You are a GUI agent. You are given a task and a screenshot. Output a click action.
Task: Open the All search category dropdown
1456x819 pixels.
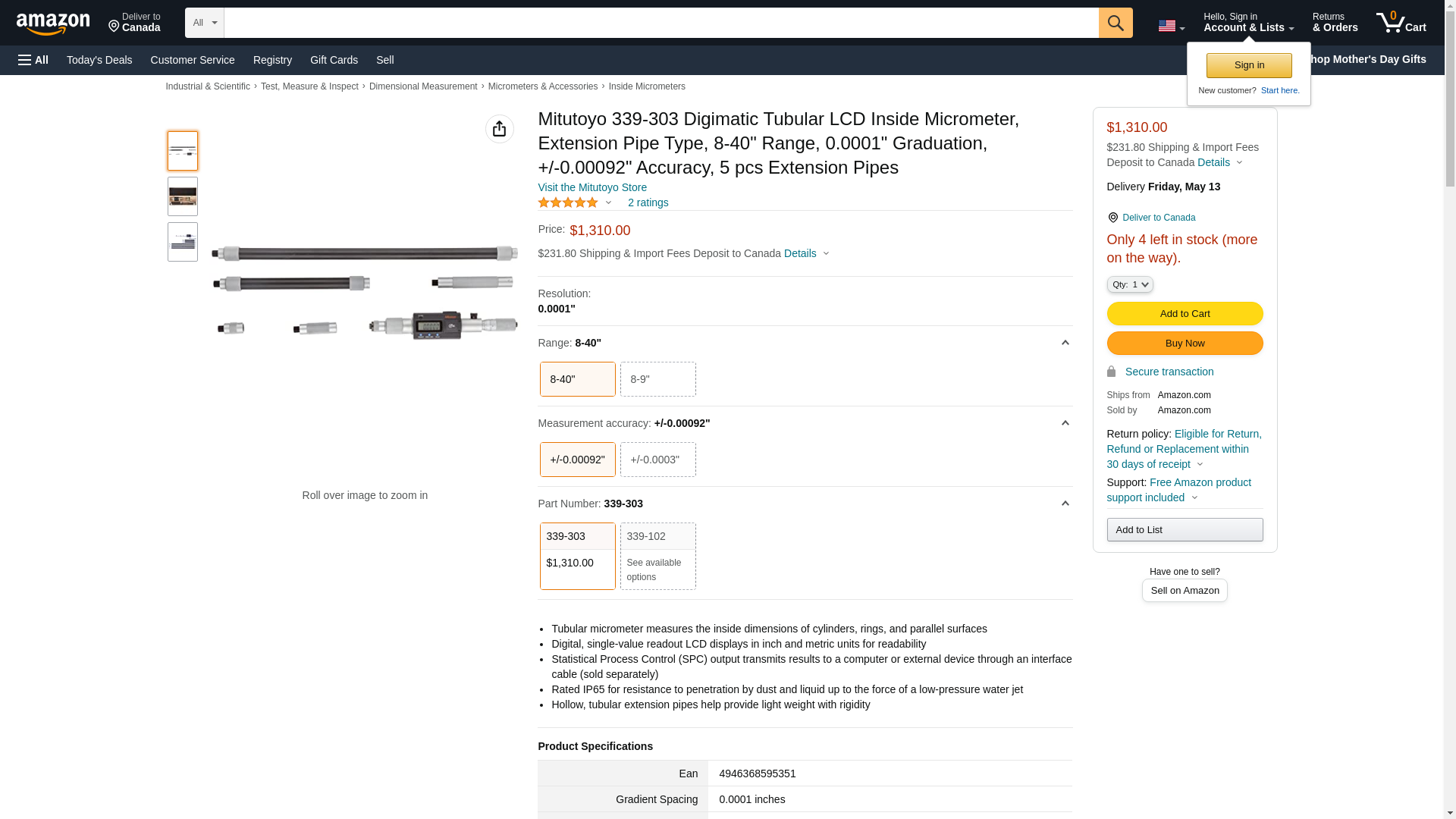[x=204, y=23]
